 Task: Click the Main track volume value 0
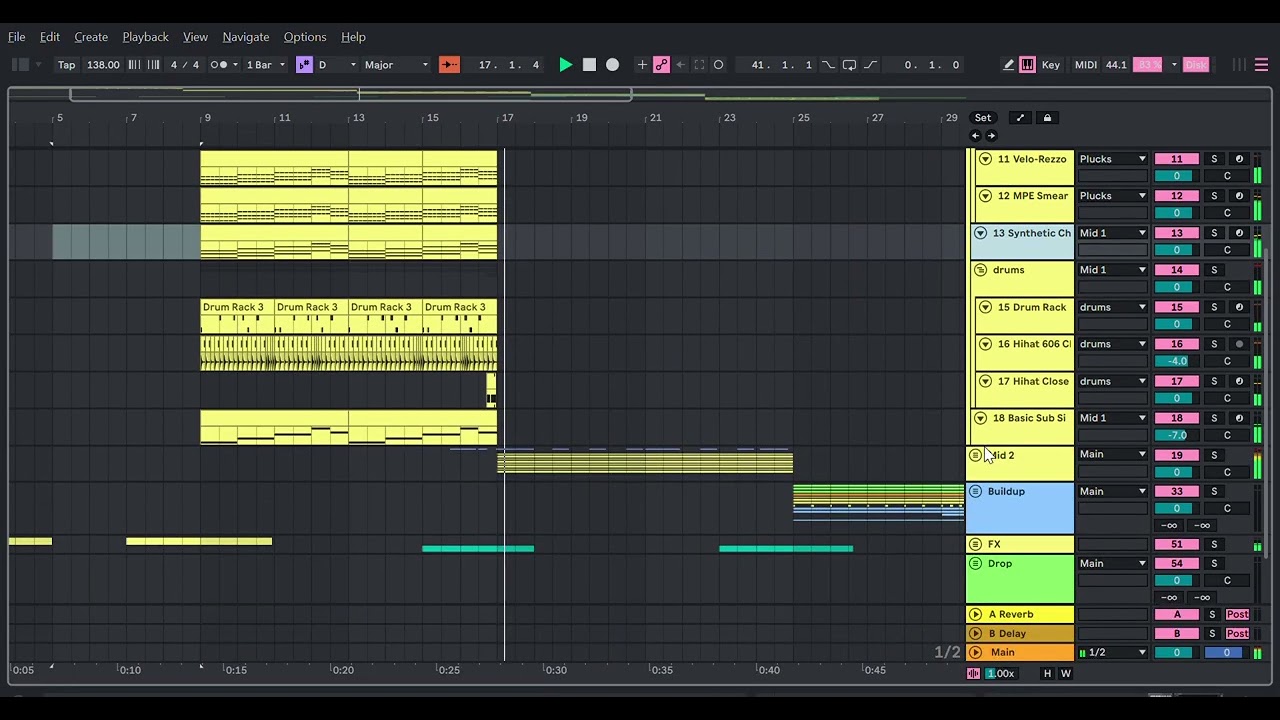[1177, 652]
